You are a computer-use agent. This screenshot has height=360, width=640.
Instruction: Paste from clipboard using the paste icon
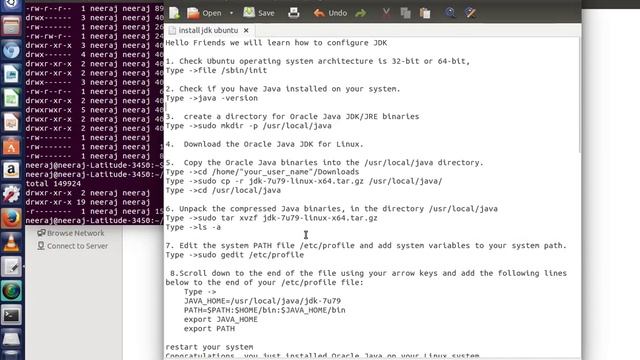425,13
